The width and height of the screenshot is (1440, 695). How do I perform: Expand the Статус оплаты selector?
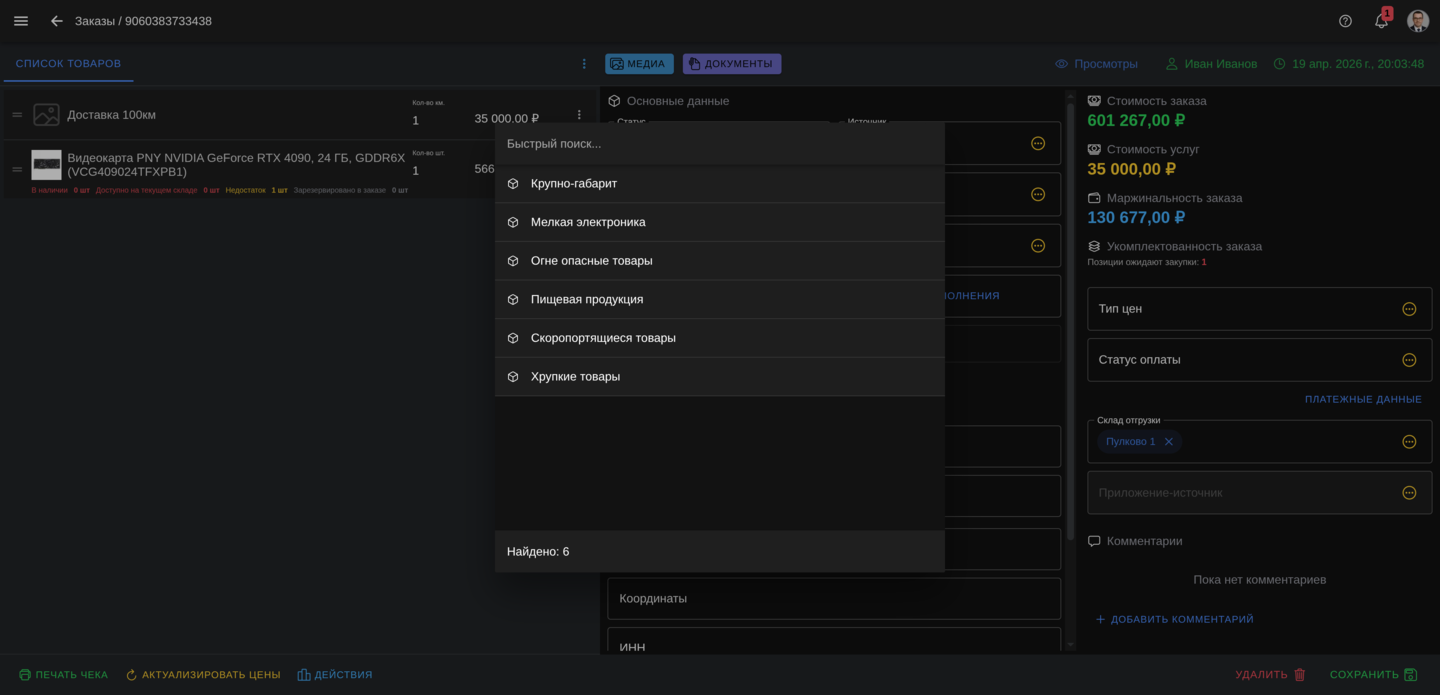pyautogui.click(x=1409, y=360)
